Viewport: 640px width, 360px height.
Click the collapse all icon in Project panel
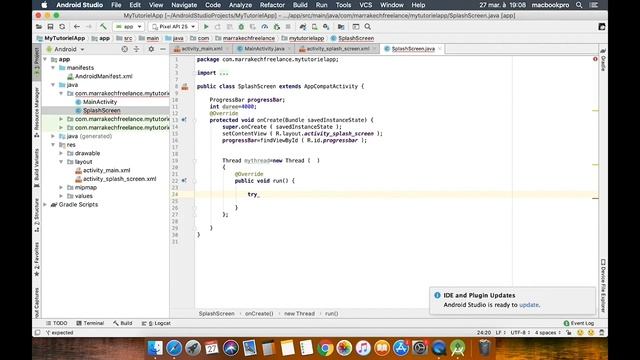136,49
